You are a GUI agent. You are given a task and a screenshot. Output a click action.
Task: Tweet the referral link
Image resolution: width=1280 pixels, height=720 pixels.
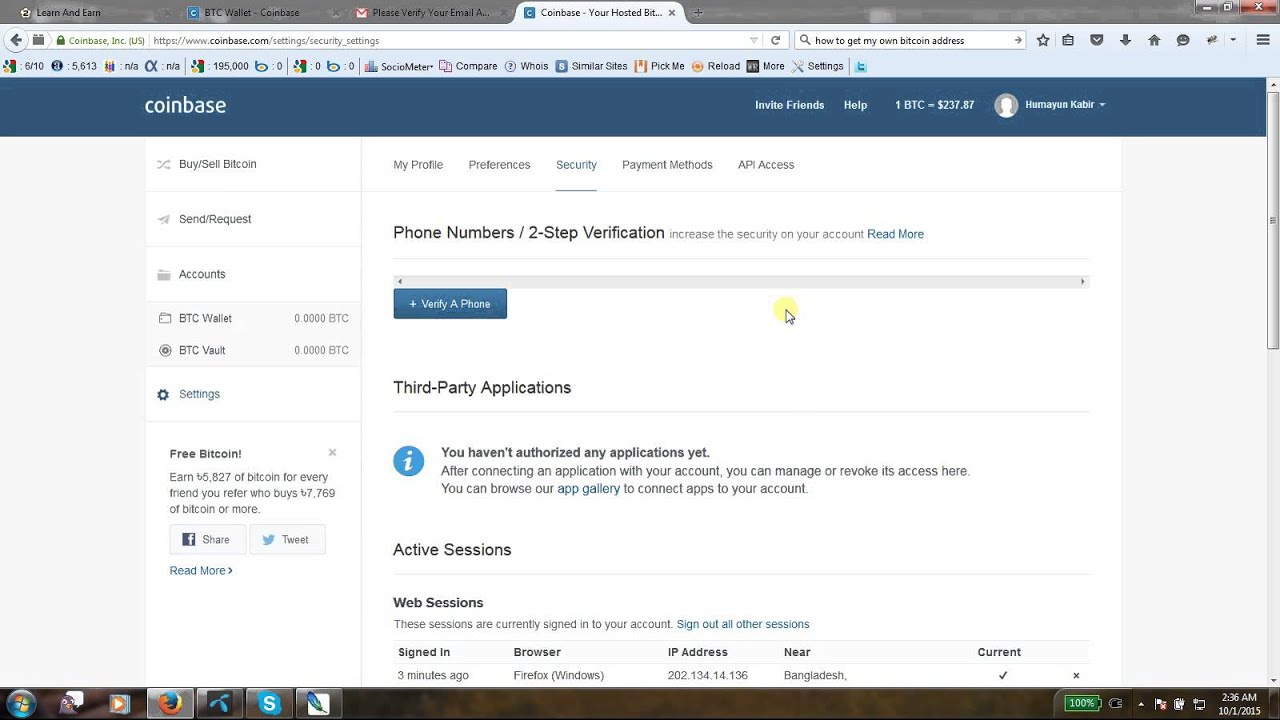[x=287, y=539]
